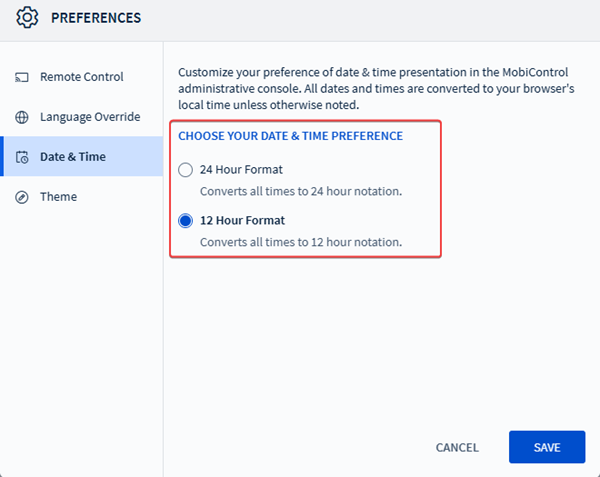
Task: Select the Date & Time text label
Action: (72, 157)
